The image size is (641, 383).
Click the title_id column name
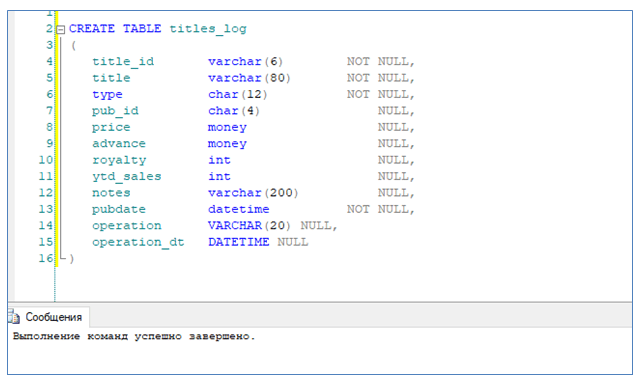pyautogui.click(x=123, y=62)
